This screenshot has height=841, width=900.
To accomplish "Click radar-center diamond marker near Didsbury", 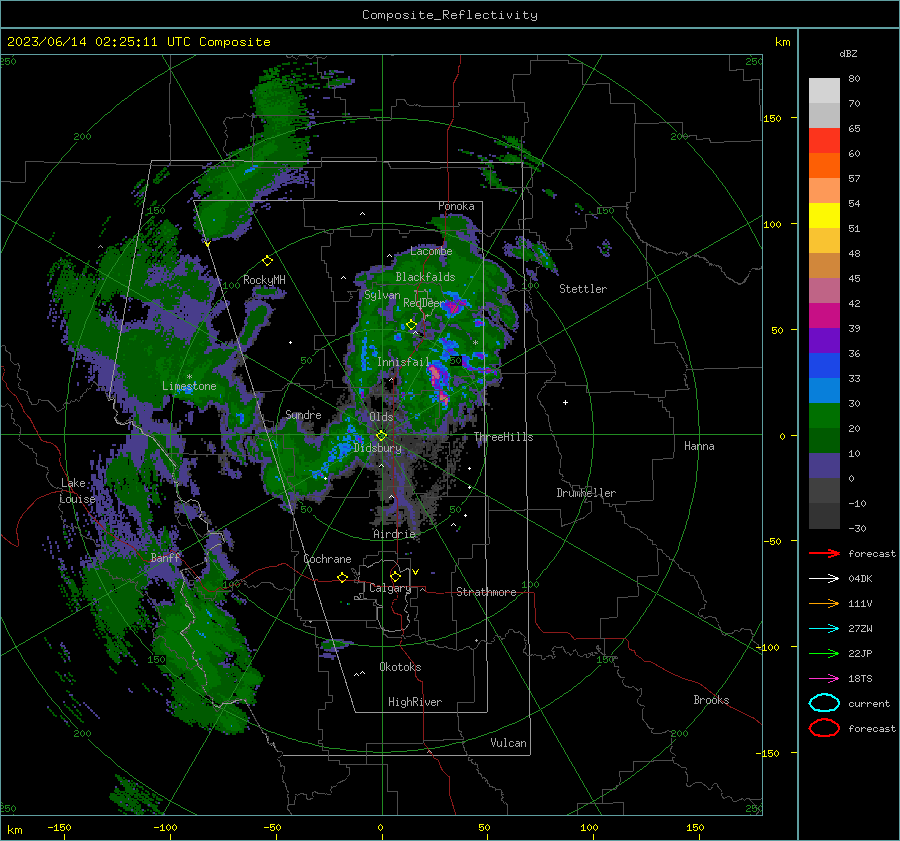I will [x=381, y=436].
